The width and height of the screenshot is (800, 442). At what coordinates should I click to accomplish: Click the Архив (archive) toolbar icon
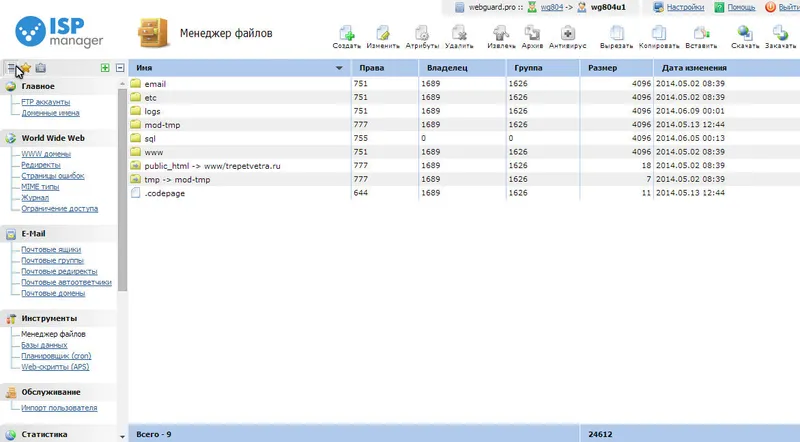[532, 34]
